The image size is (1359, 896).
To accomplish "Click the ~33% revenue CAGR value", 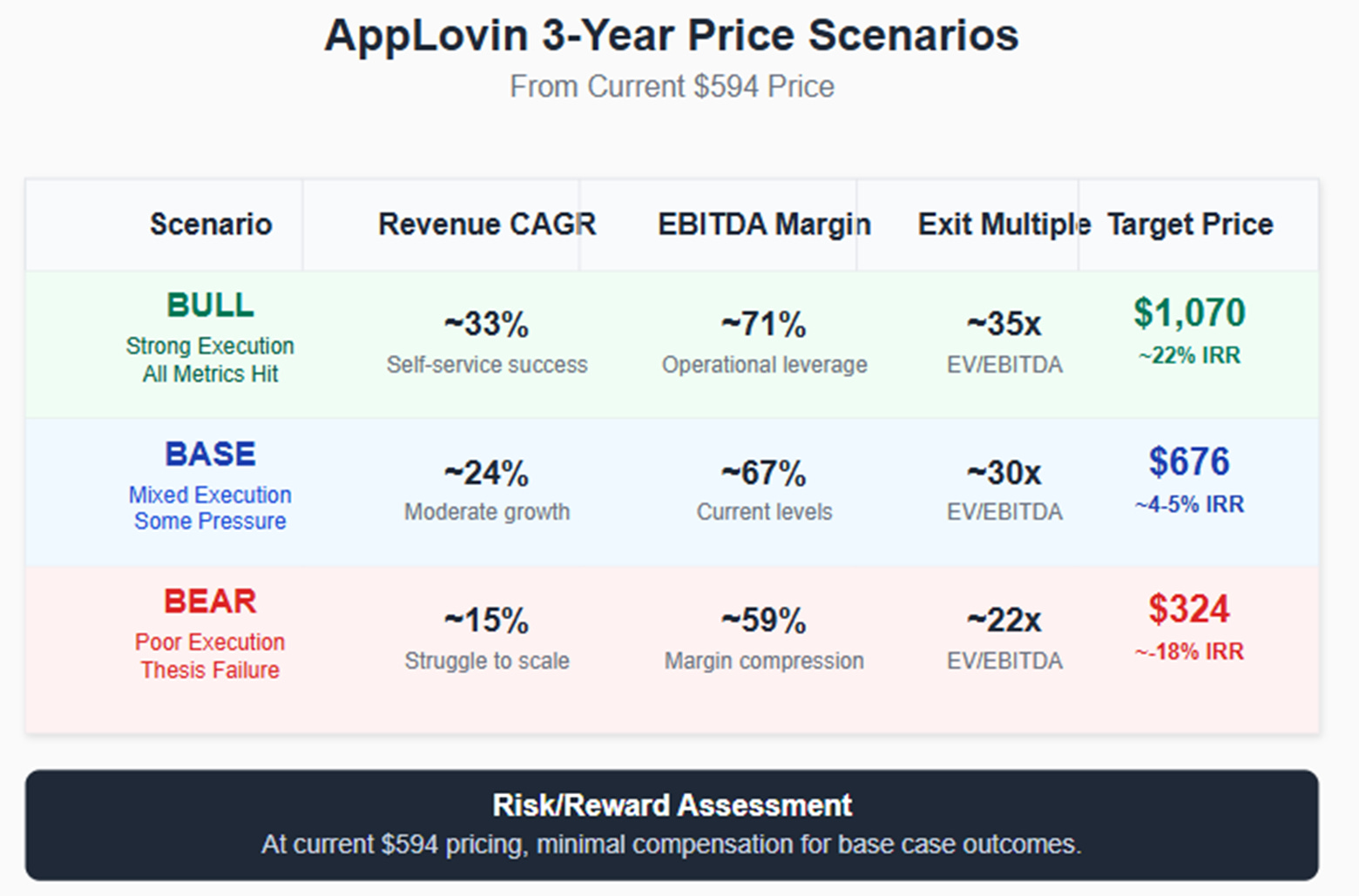I will (486, 325).
